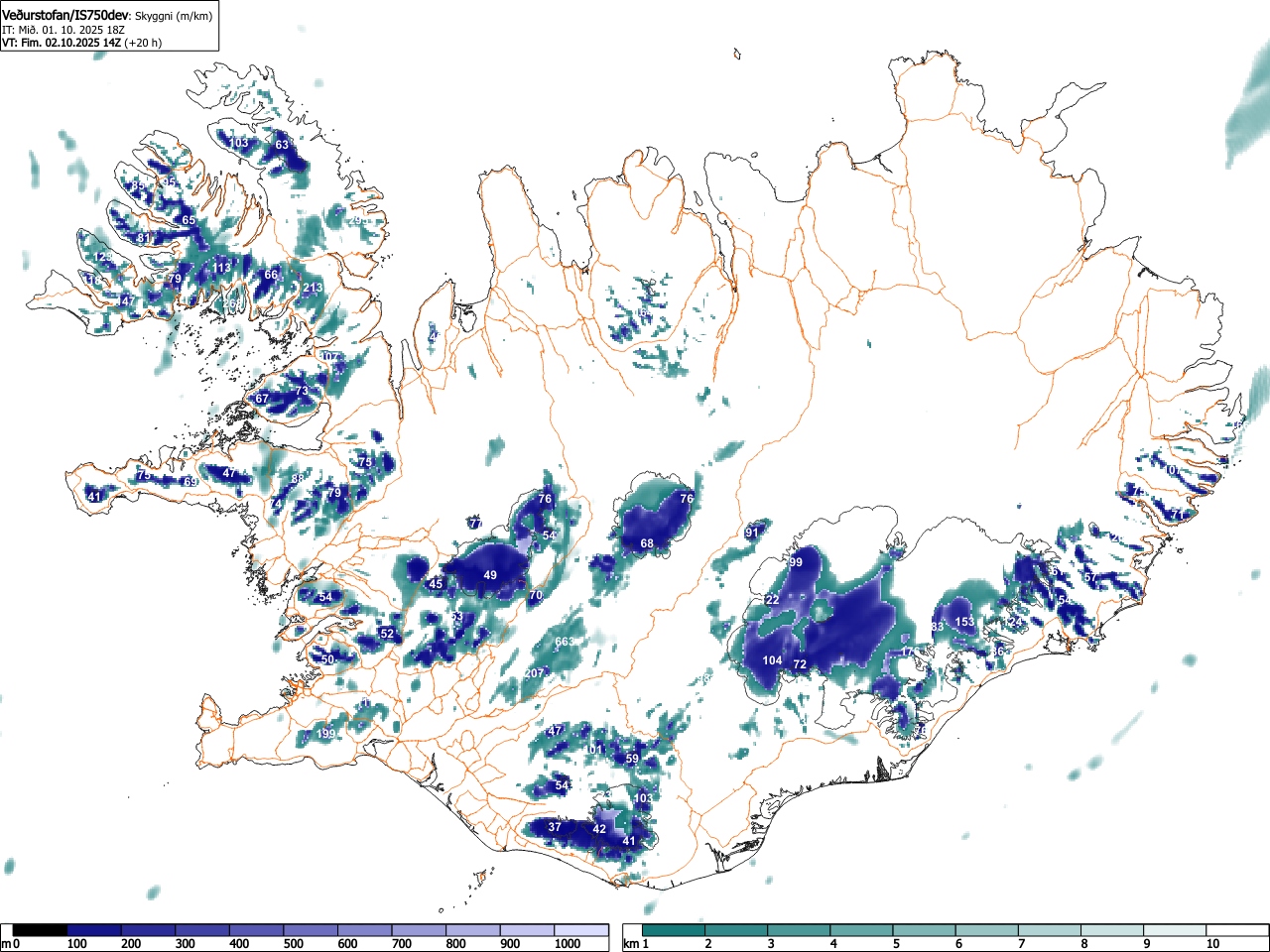The image size is (1270, 952).
Task: Click the 68 value on the central glacier
Action: coord(647,543)
